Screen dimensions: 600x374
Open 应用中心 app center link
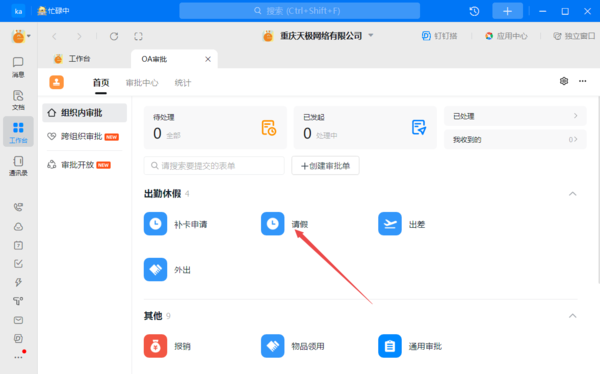coord(506,36)
